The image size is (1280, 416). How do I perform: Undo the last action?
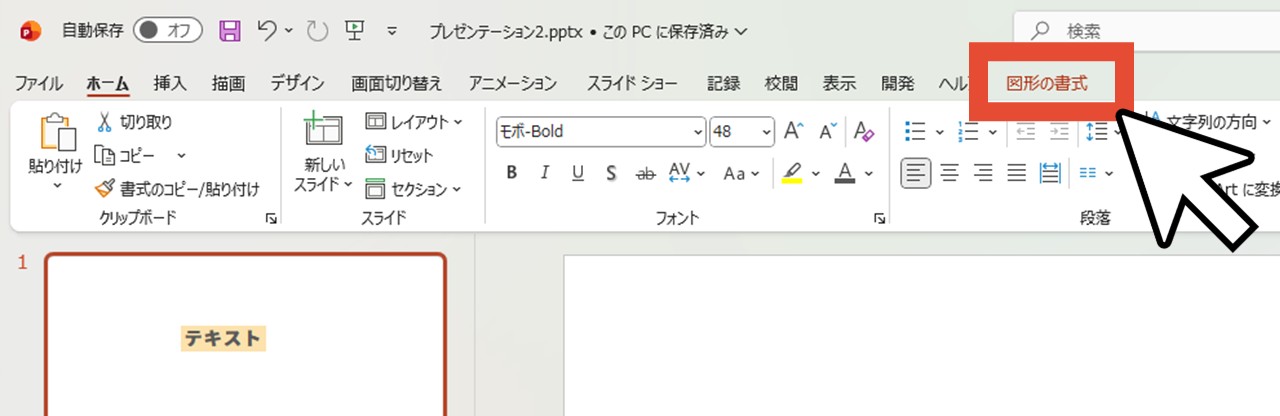[267, 30]
